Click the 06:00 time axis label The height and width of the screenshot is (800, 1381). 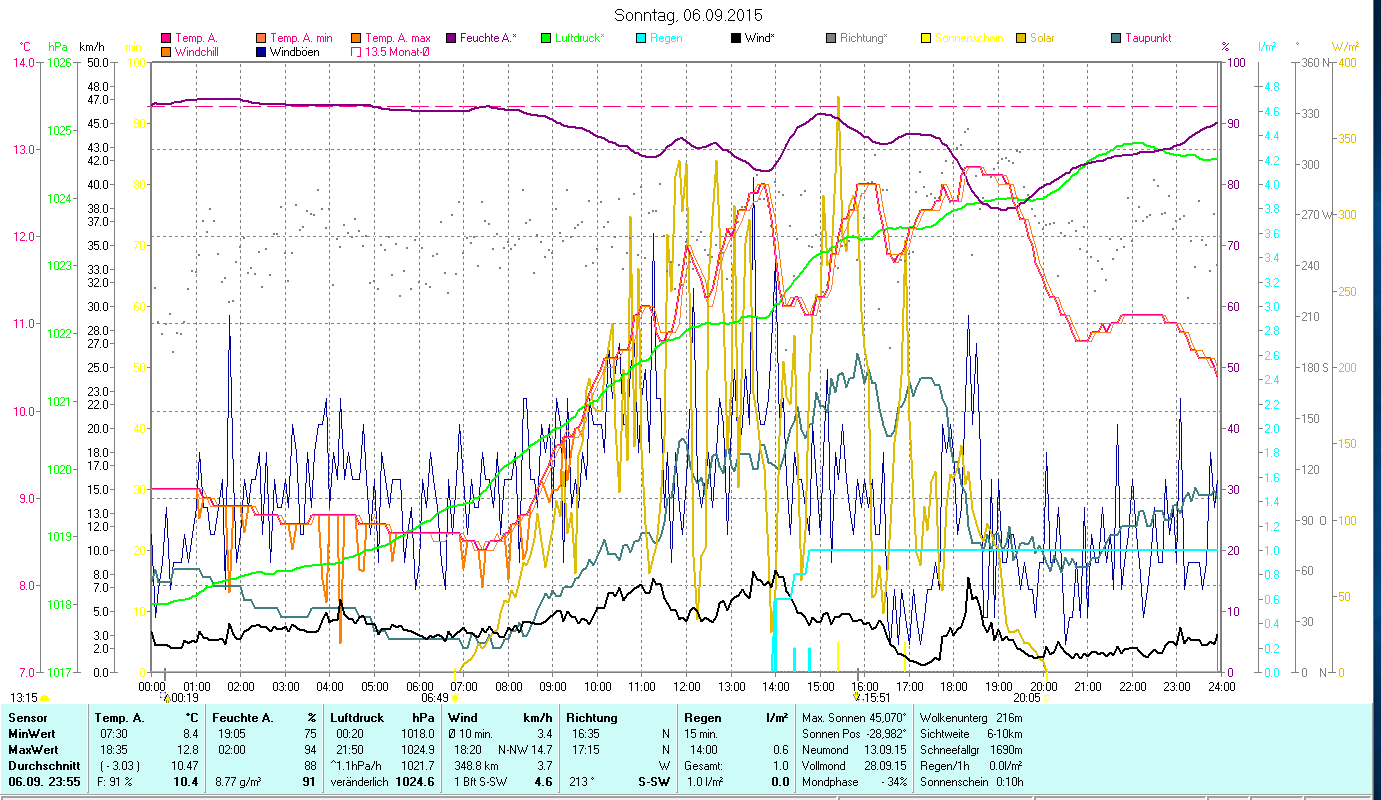tap(419, 686)
